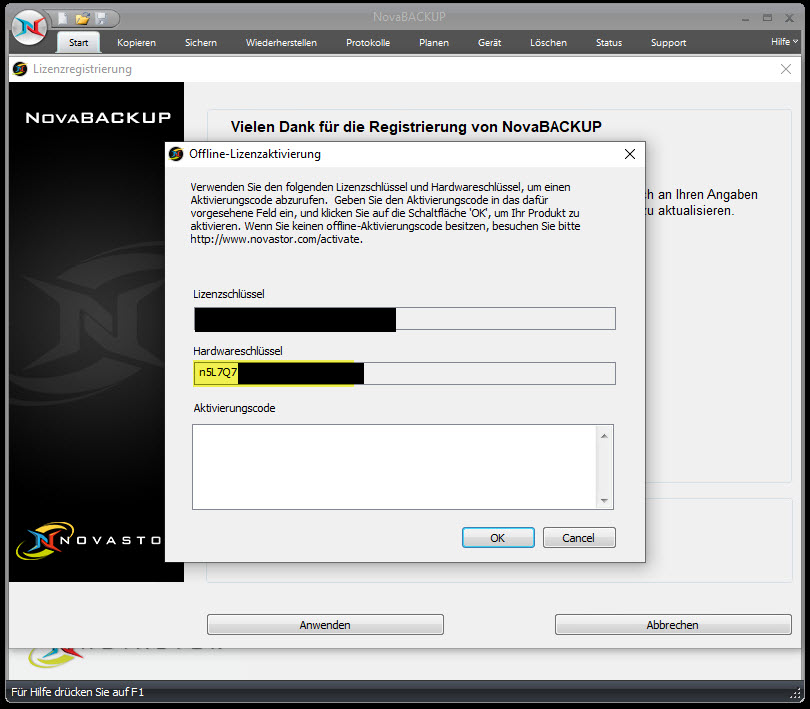Screen dimensions: 810x709
Task: Confirm activation with the OK button
Action: 498,537
